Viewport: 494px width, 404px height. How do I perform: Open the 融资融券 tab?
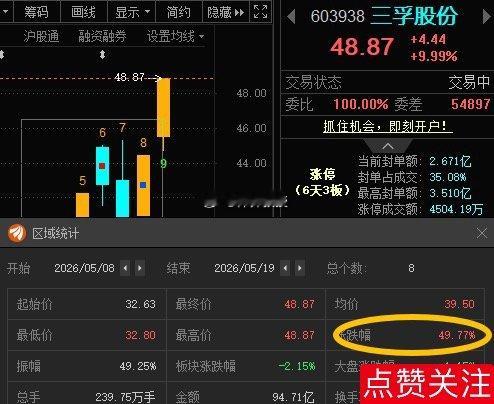click(102, 36)
